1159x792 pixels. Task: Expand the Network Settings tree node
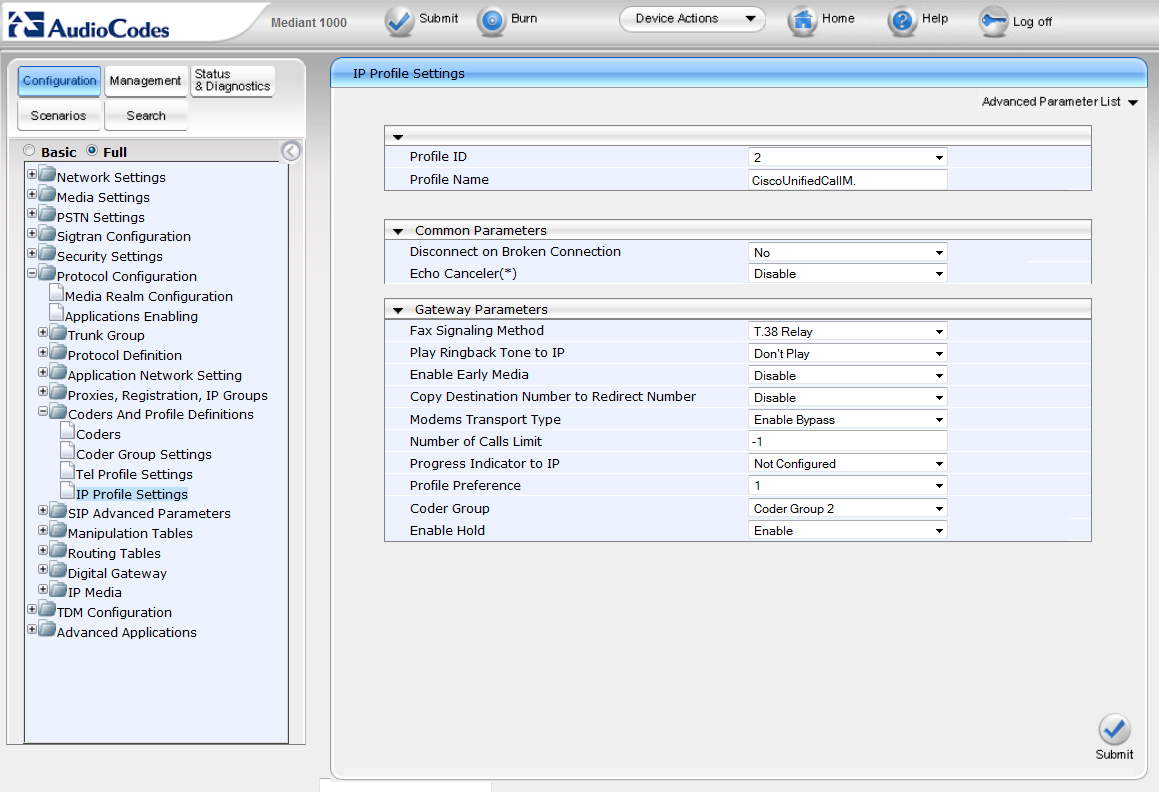pos(32,174)
